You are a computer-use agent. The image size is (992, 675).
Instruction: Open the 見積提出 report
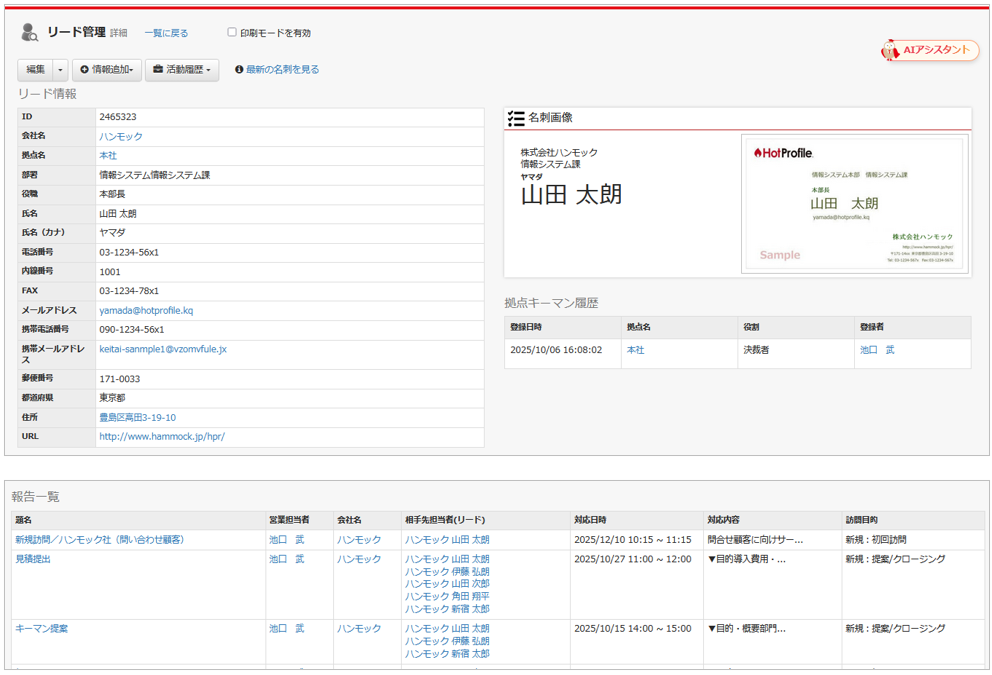[33, 559]
